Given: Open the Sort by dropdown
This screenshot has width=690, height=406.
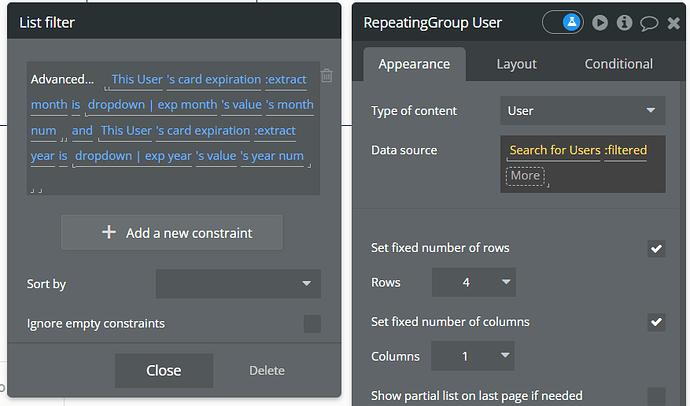Looking at the screenshot, I should 238,284.
